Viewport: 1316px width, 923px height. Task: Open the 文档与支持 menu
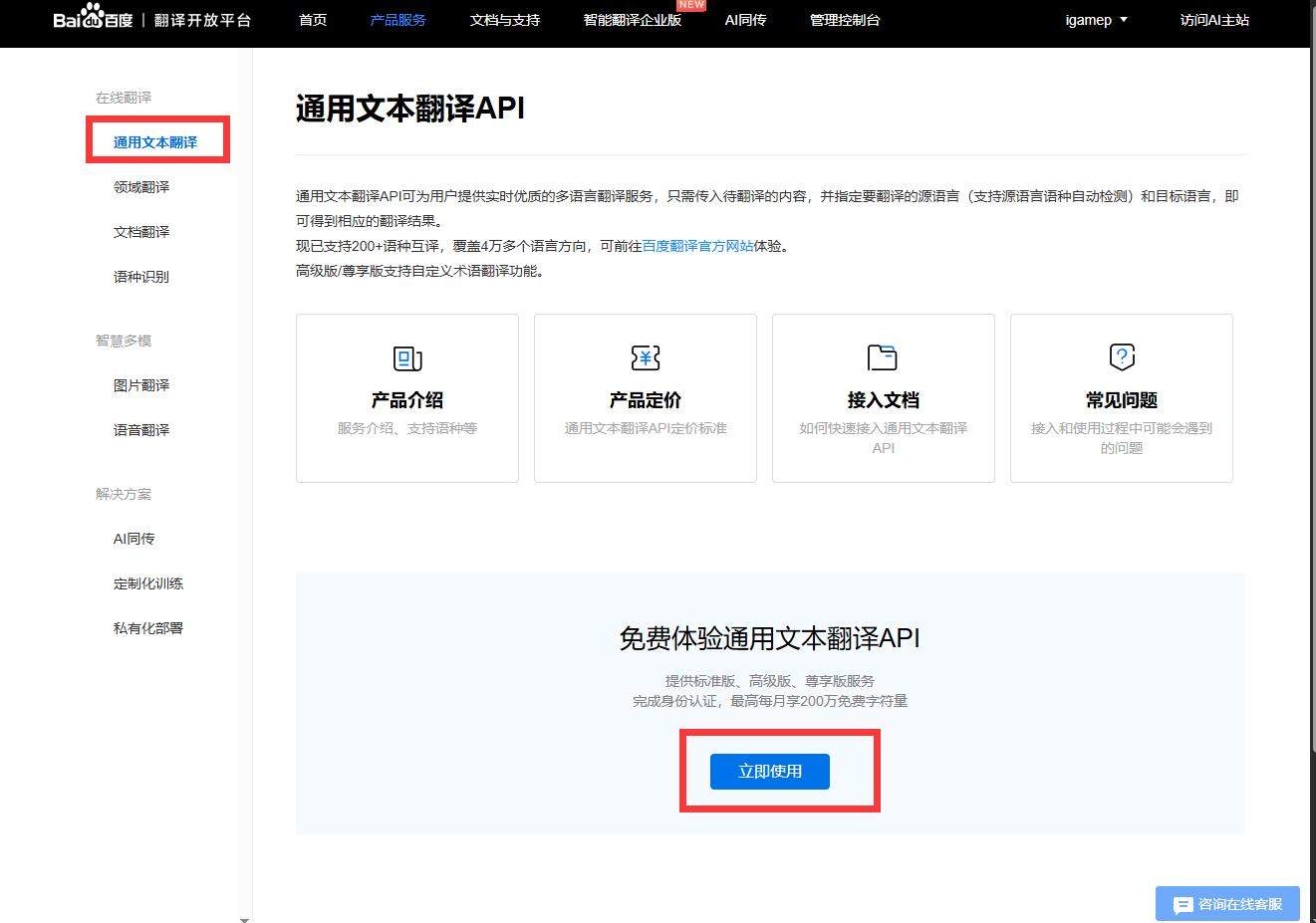pos(505,20)
